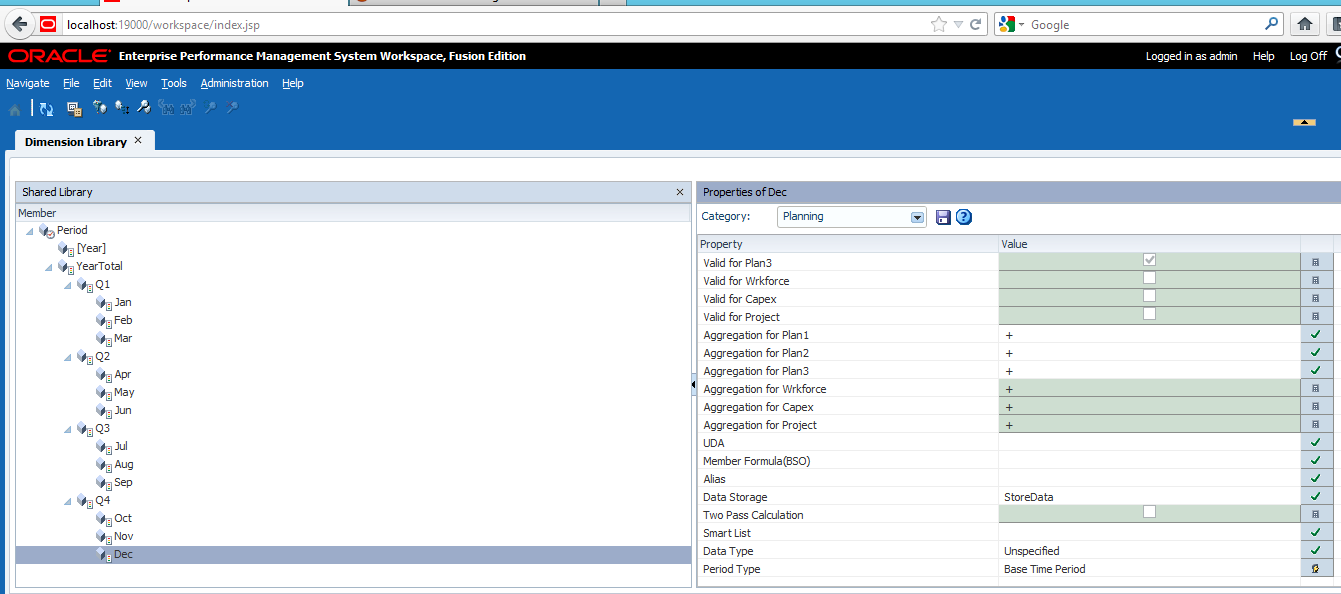Click the Unspecified value of Data Type

[1032, 551]
